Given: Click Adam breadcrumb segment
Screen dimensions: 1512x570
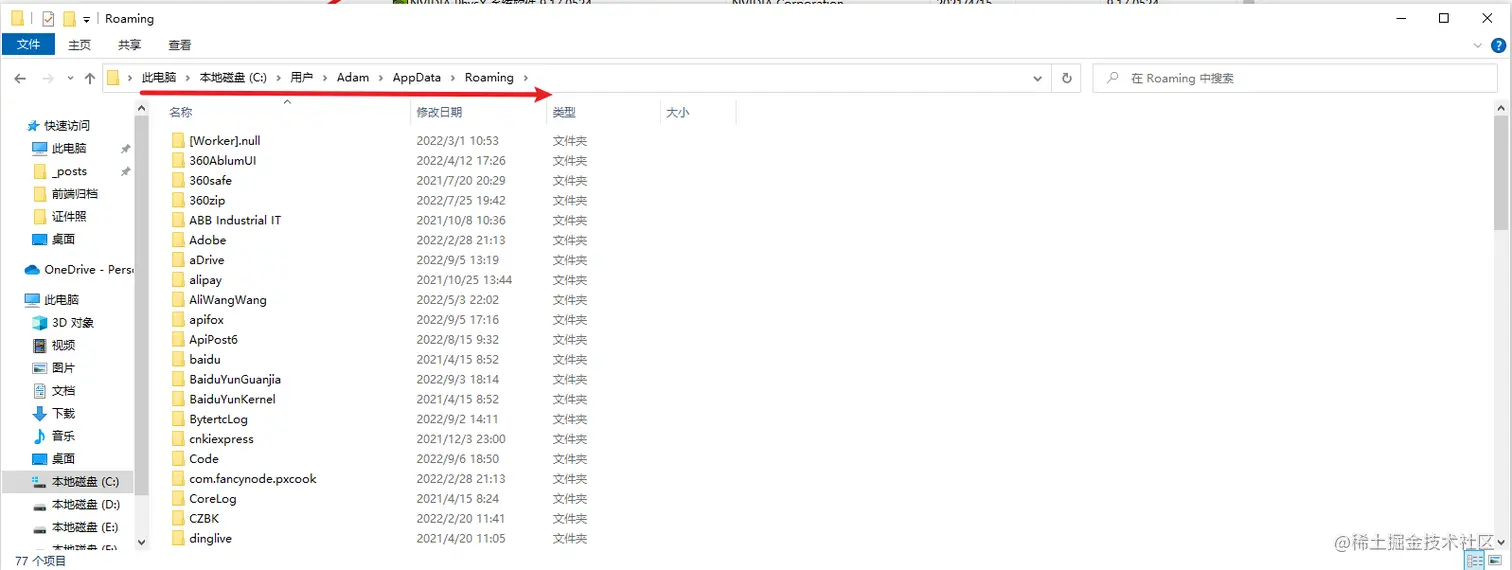Looking at the screenshot, I should pos(353,78).
